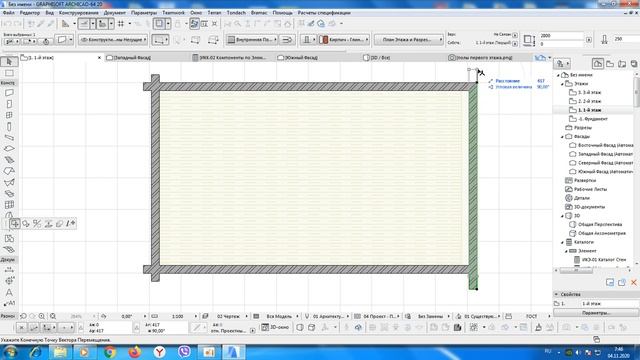Toggle snap guides button in toolbar
The height and width of the screenshot is (360, 640).
pyautogui.click(x=102, y=24)
